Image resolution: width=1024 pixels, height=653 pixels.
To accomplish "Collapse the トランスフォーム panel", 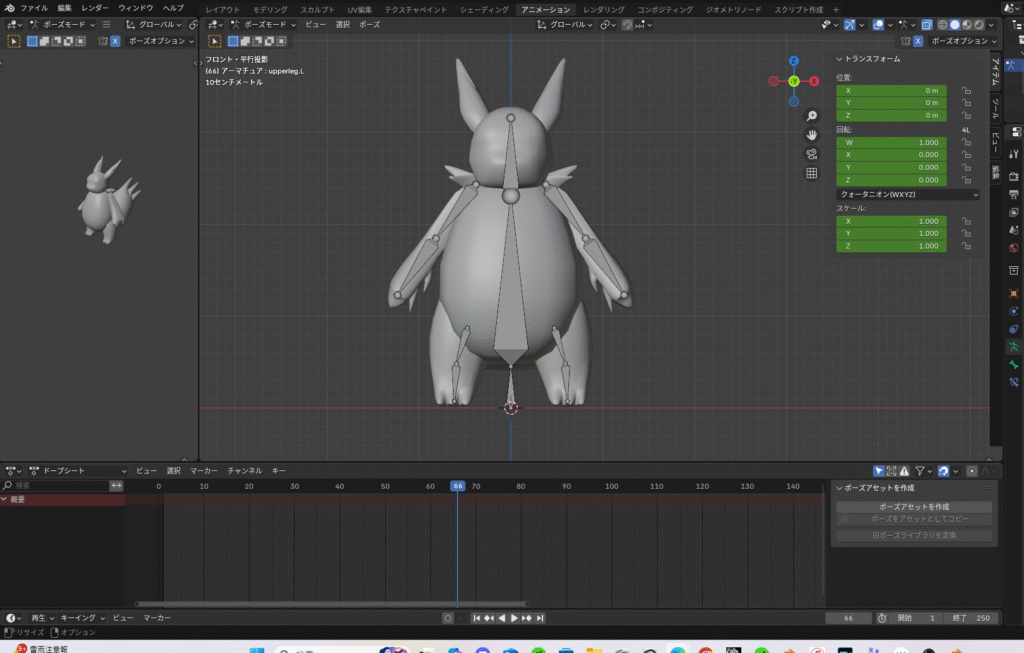I will pyautogui.click(x=840, y=59).
